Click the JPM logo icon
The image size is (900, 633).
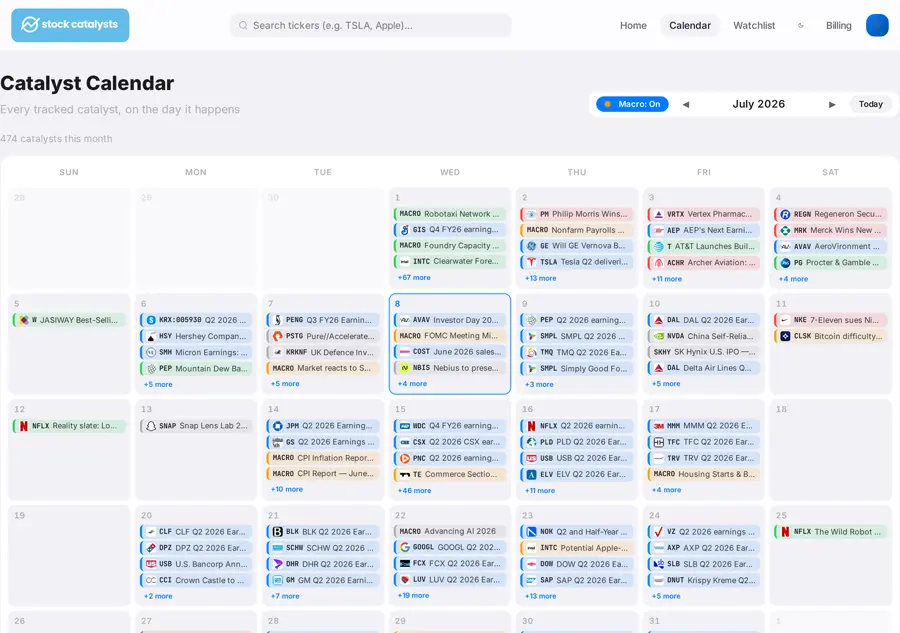[x=278, y=426]
